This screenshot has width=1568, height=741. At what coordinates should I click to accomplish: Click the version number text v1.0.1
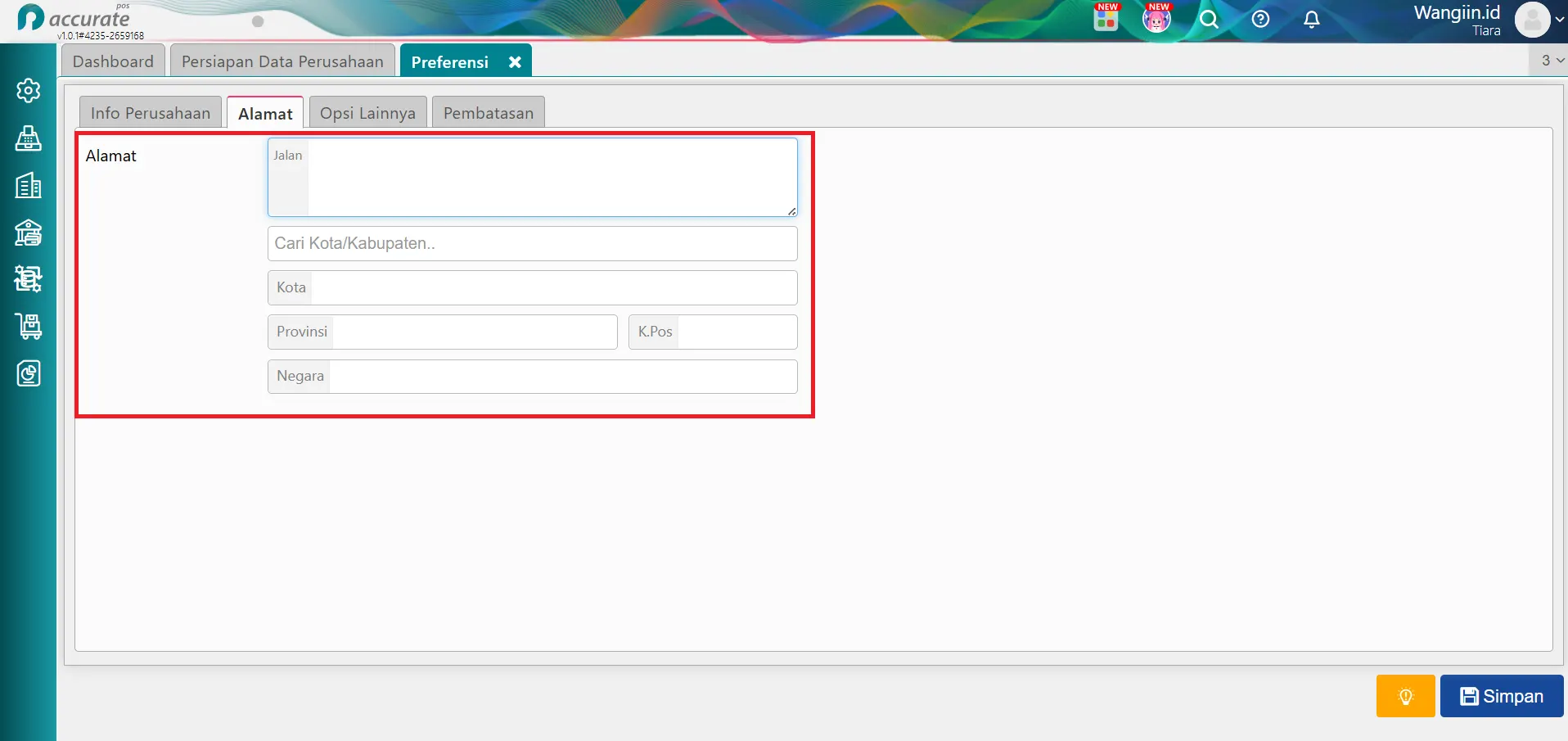(x=101, y=36)
